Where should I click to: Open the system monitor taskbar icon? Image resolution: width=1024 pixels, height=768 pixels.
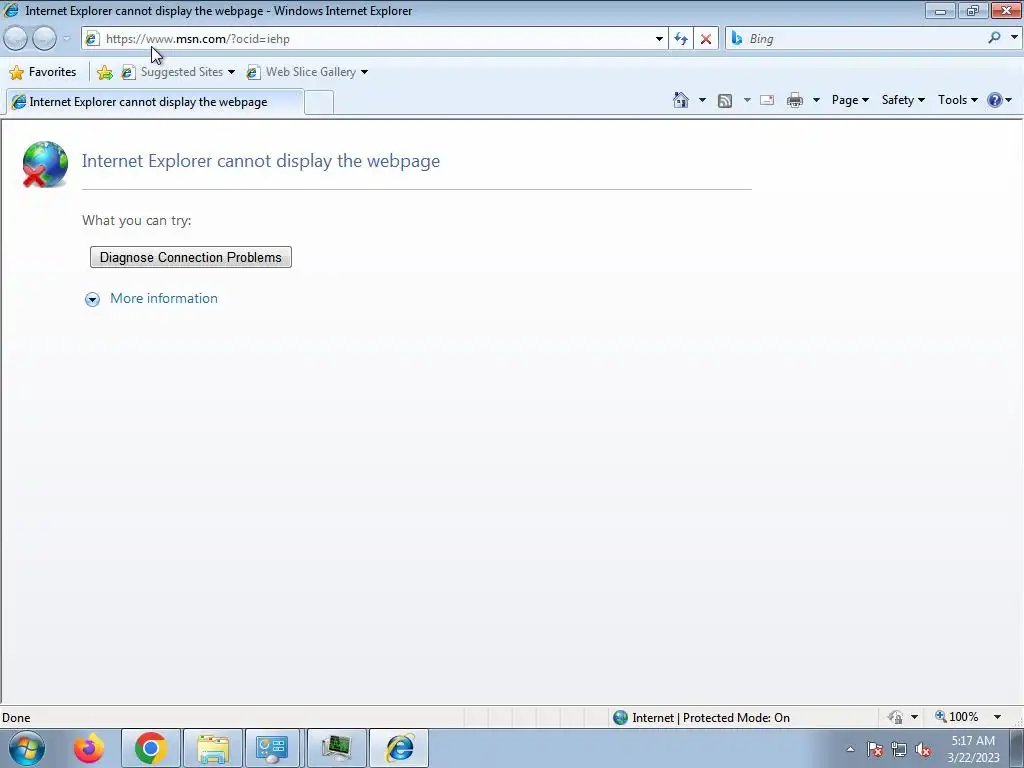pos(336,748)
